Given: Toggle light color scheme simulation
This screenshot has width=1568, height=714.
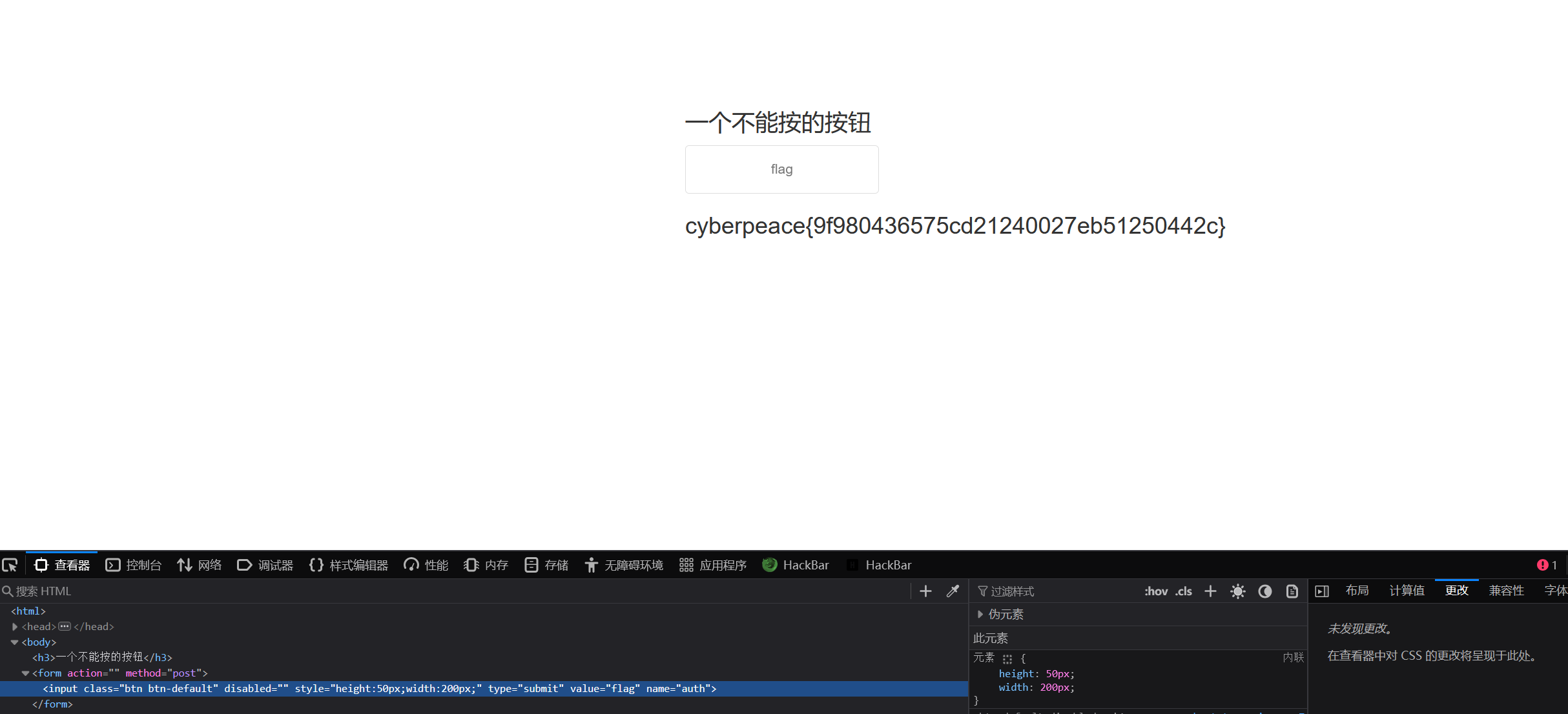Looking at the screenshot, I should coord(1237,591).
